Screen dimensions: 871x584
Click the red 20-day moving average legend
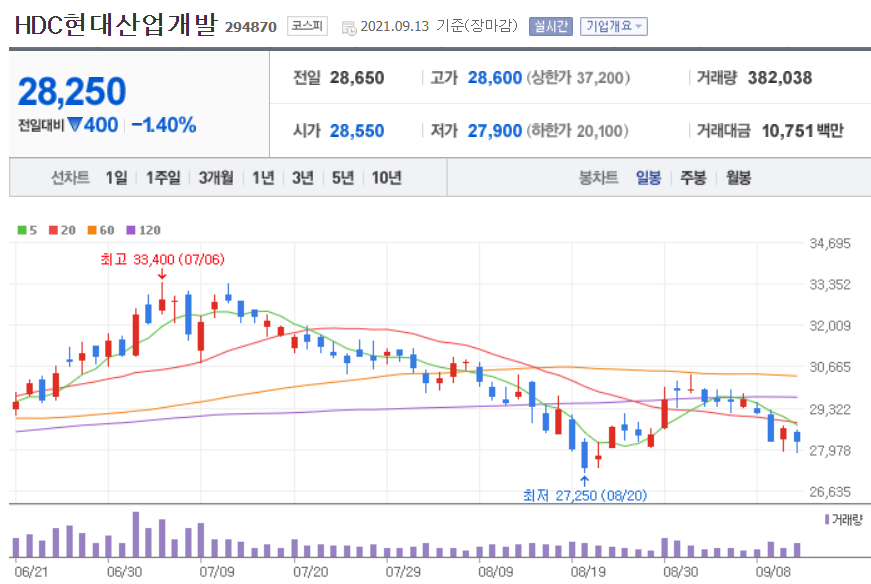coord(62,230)
